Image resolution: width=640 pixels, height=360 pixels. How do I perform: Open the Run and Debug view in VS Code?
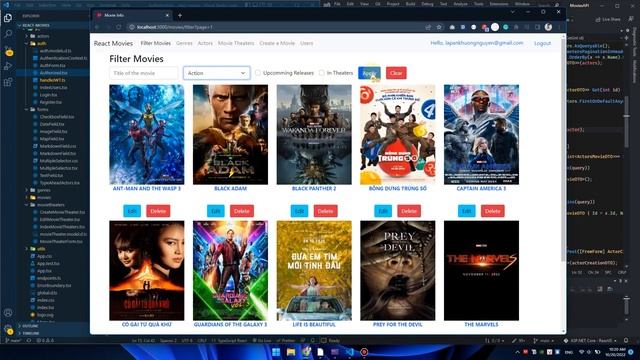click(8, 66)
